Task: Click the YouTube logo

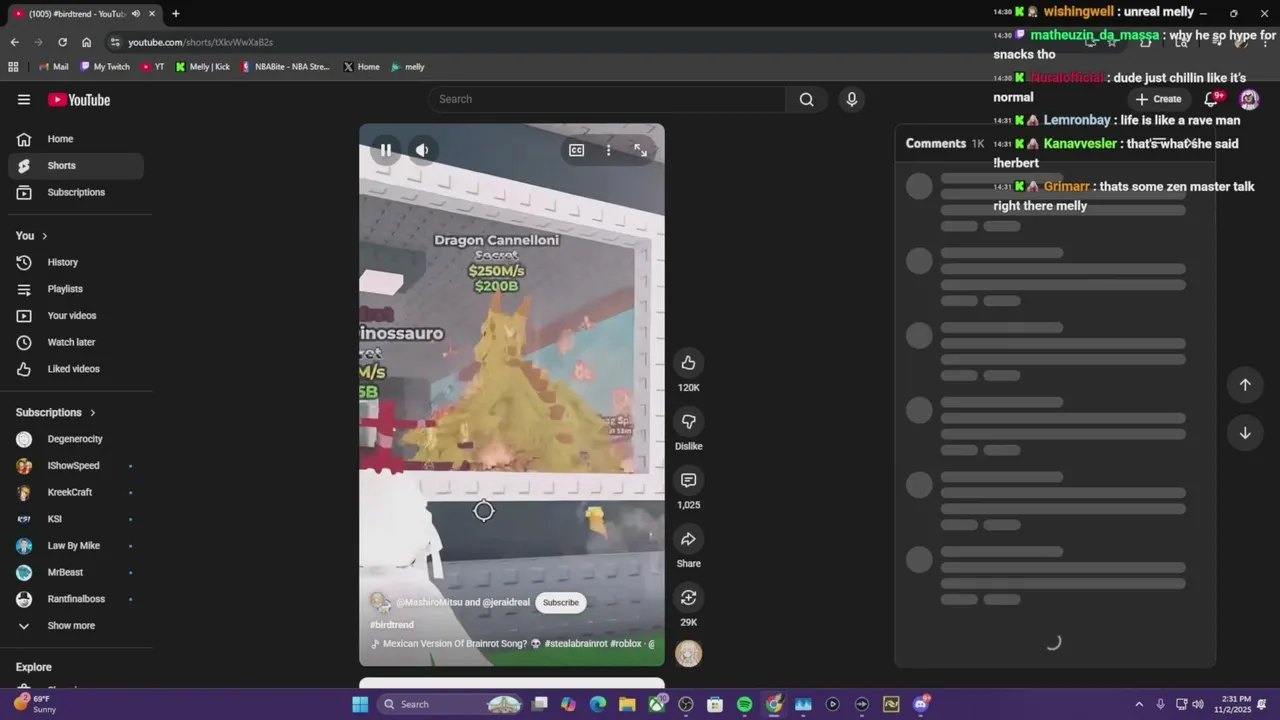Action: click(x=79, y=99)
